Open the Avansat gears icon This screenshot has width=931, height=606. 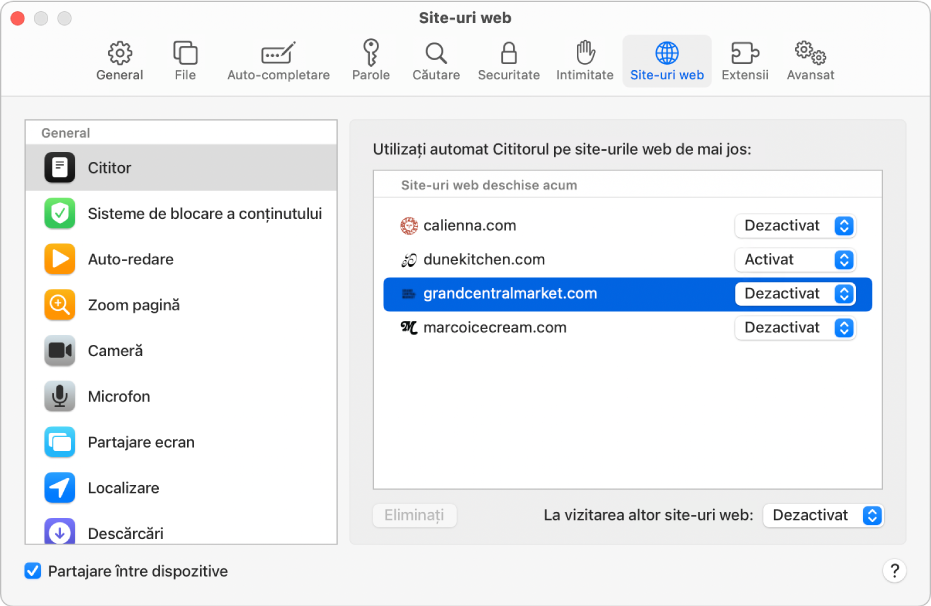click(x=810, y=53)
